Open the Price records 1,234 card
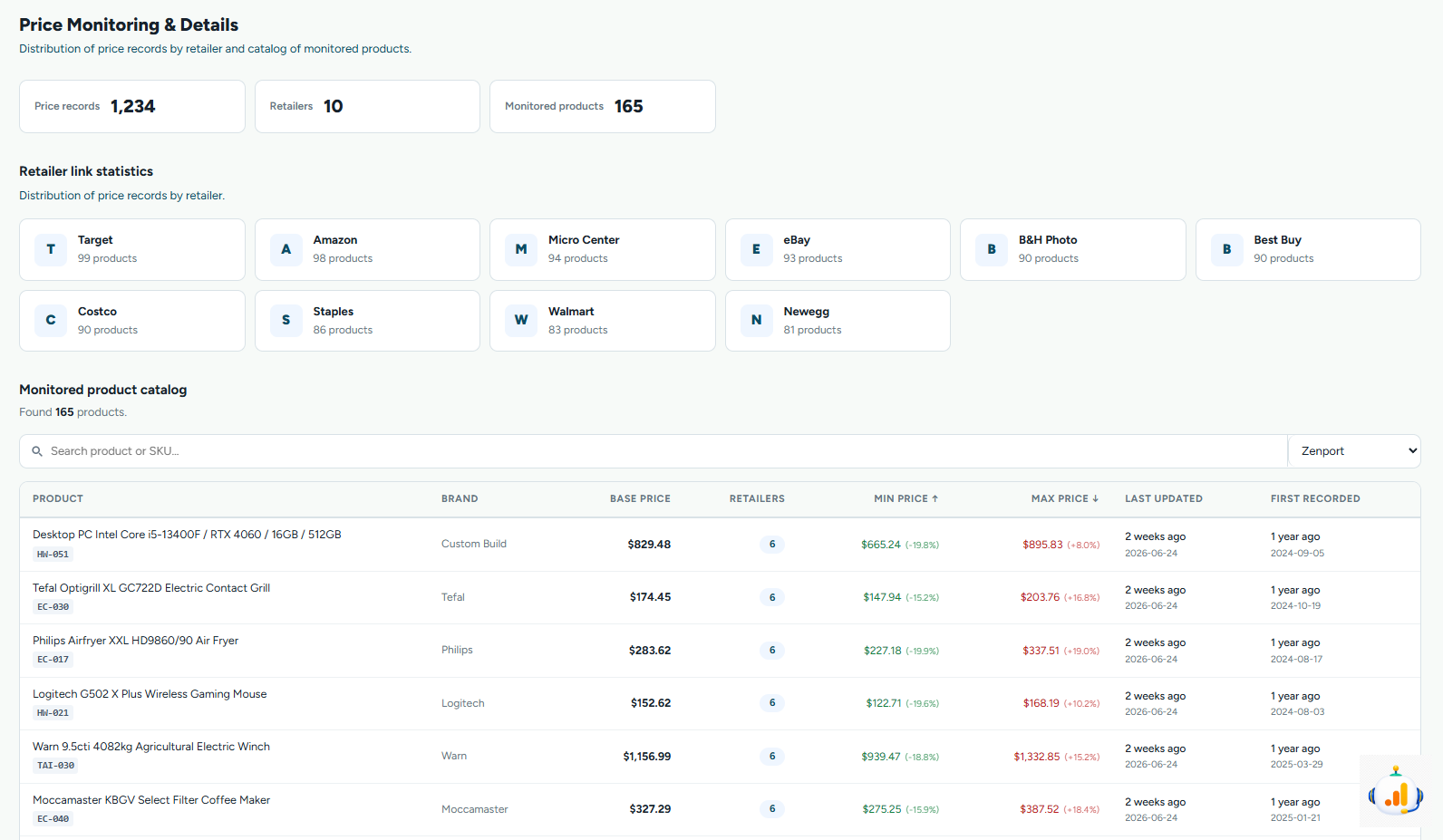The height and width of the screenshot is (840, 1443). click(132, 106)
